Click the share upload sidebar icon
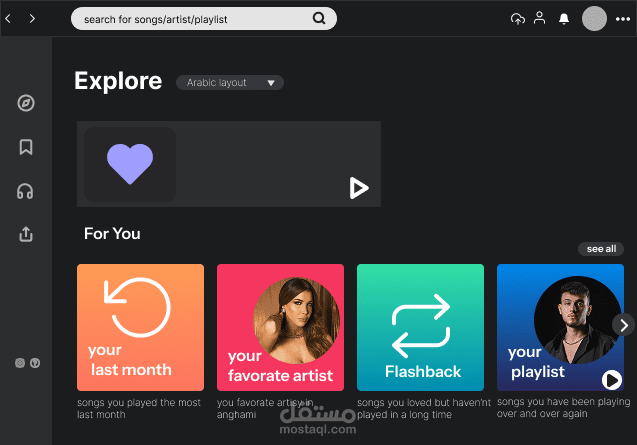 point(26,234)
